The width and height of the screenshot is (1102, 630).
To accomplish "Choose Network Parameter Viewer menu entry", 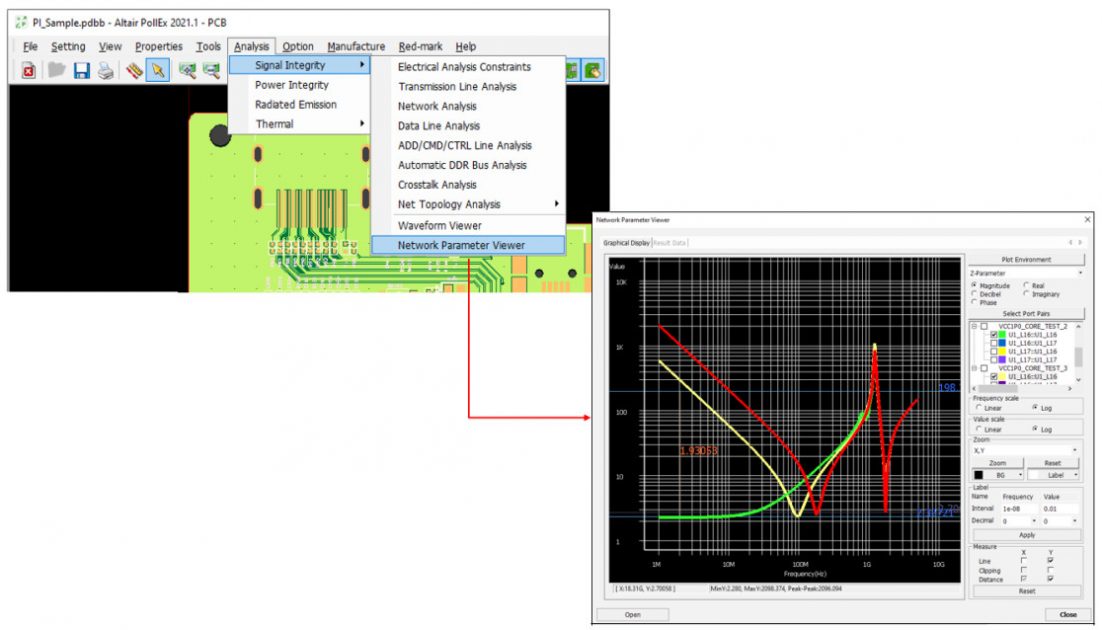I will click(x=460, y=245).
